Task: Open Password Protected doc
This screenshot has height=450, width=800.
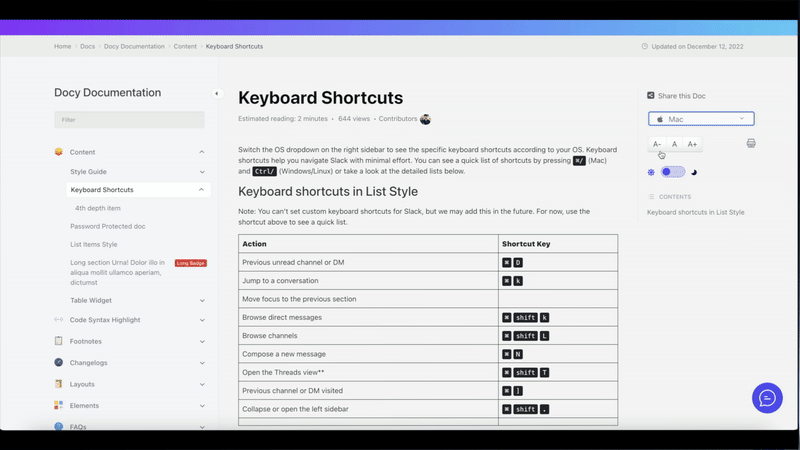Action: [x=108, y=226]
